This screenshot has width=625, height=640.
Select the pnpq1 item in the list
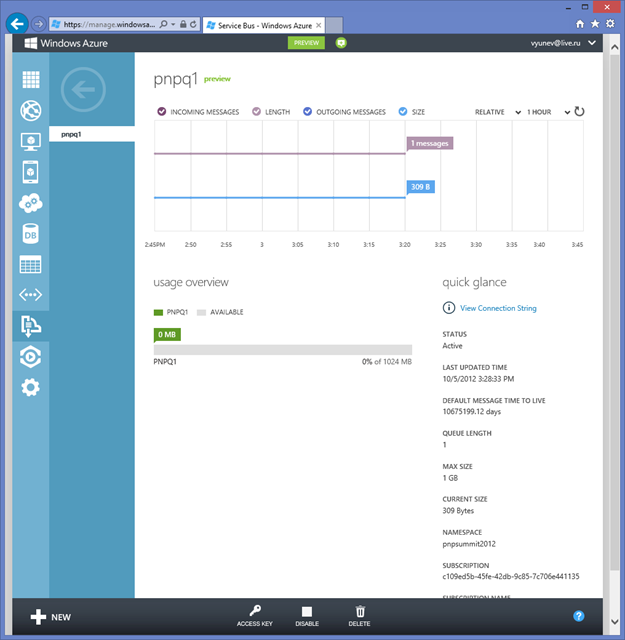[x=92, y=134]
